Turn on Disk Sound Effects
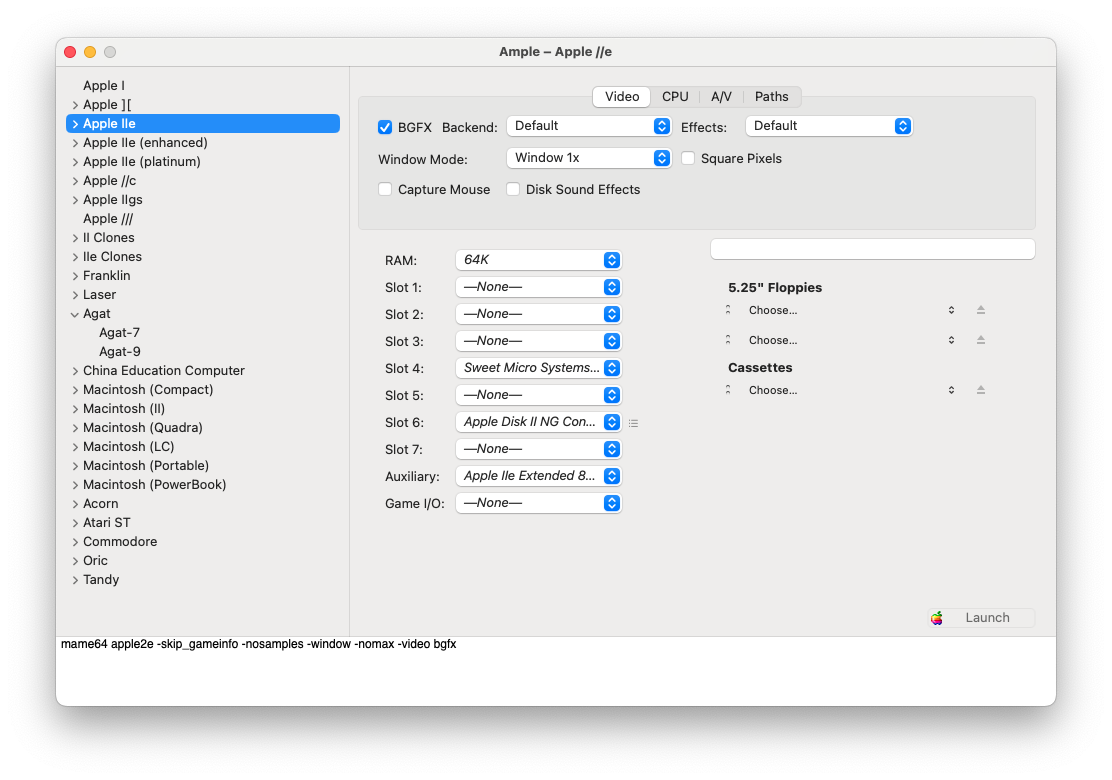 (513, 189)
